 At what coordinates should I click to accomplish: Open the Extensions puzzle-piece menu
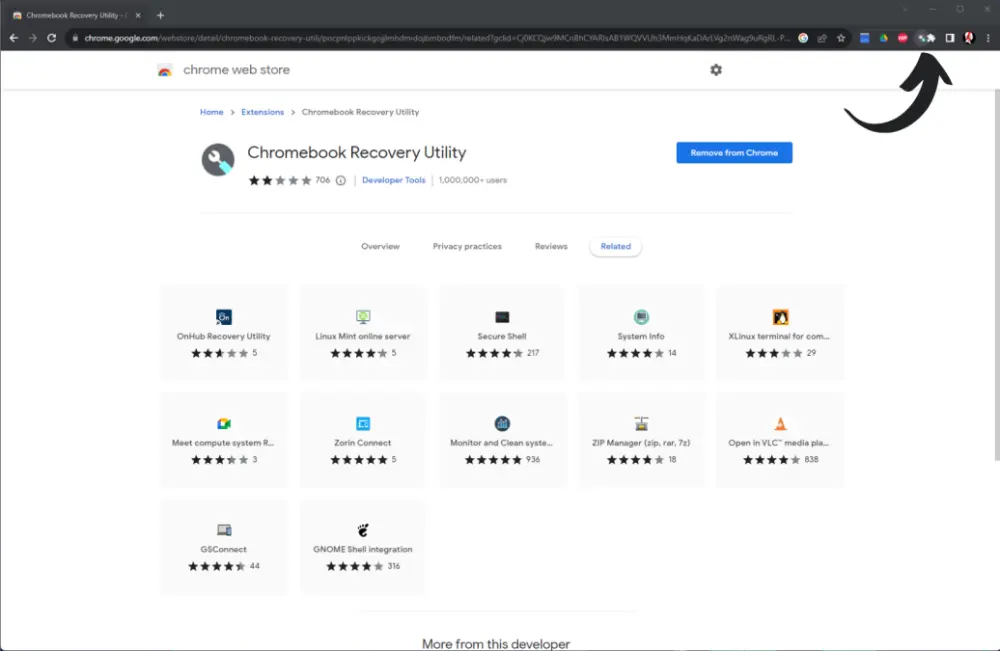click(931, 38)
